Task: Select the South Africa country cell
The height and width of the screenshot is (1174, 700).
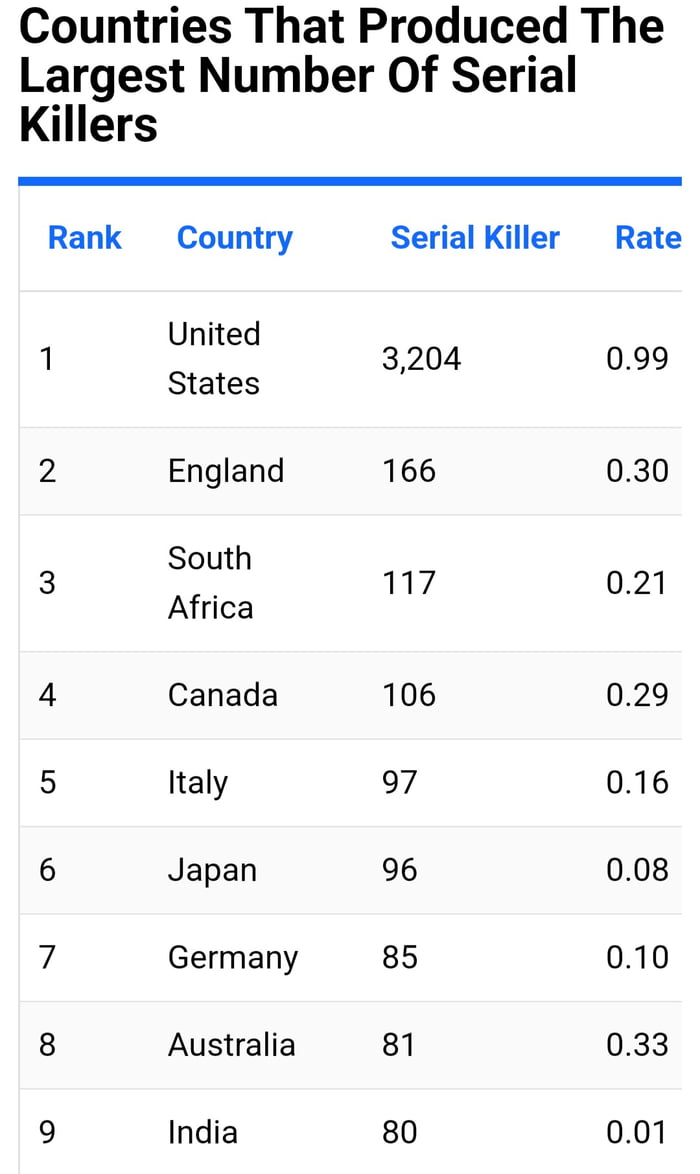Action: coord(211,583)
